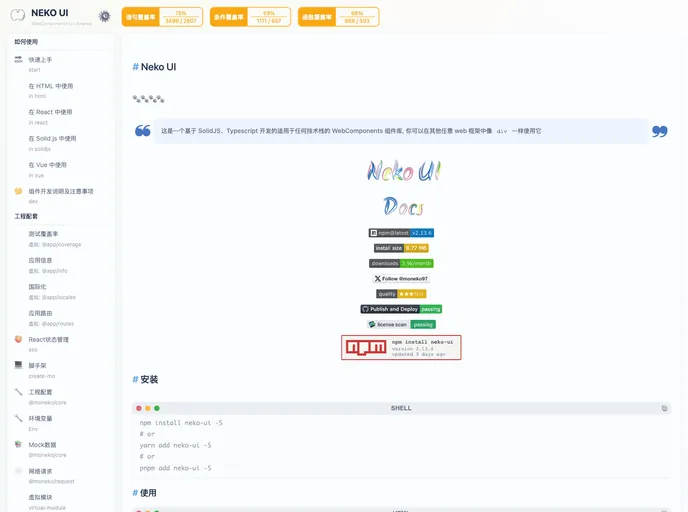Open Mock数据 menu item
688x512 pixels.
[x=61, y=449]
